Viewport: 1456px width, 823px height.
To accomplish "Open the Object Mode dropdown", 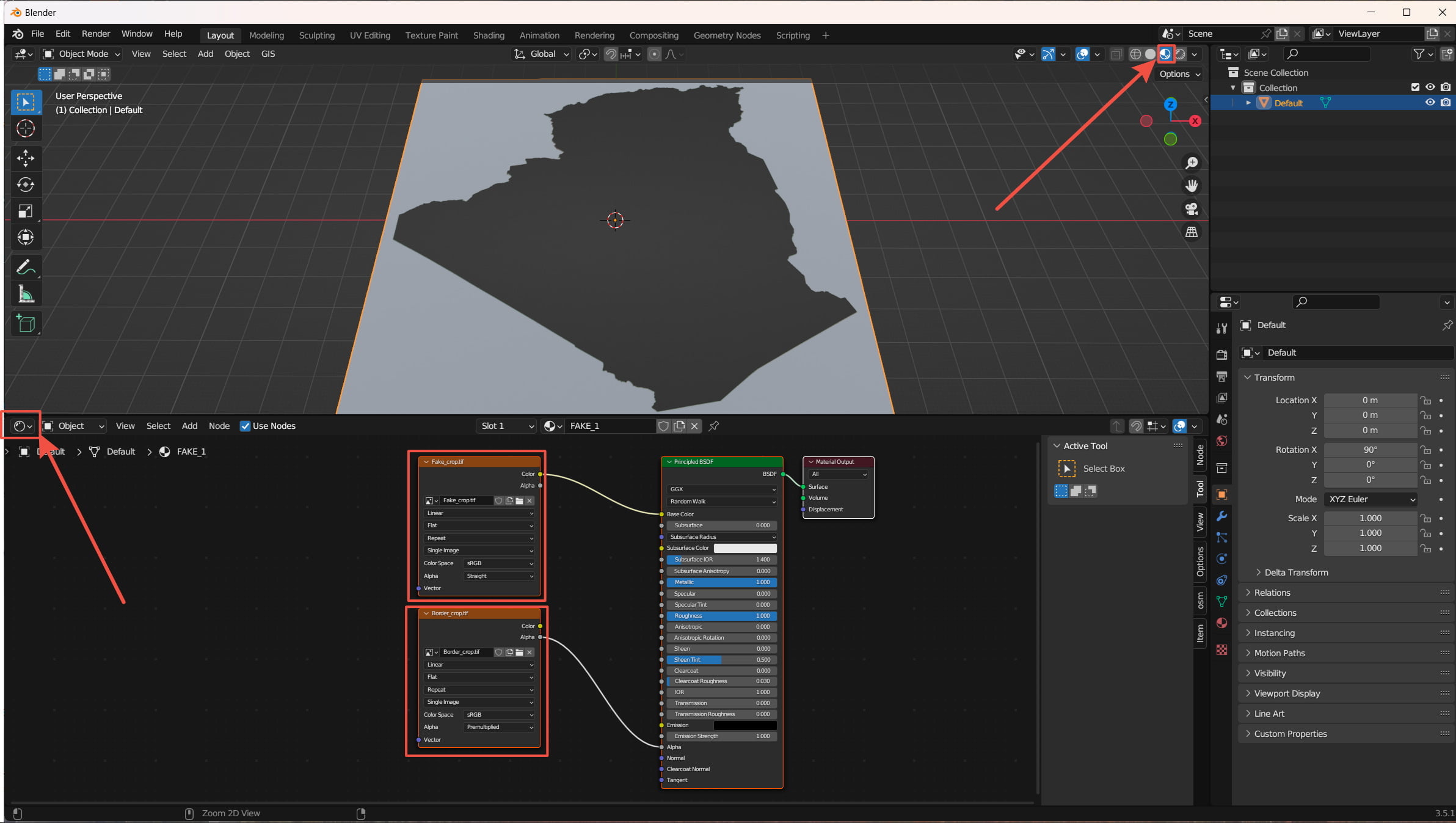I will click(x=82, y=54).
